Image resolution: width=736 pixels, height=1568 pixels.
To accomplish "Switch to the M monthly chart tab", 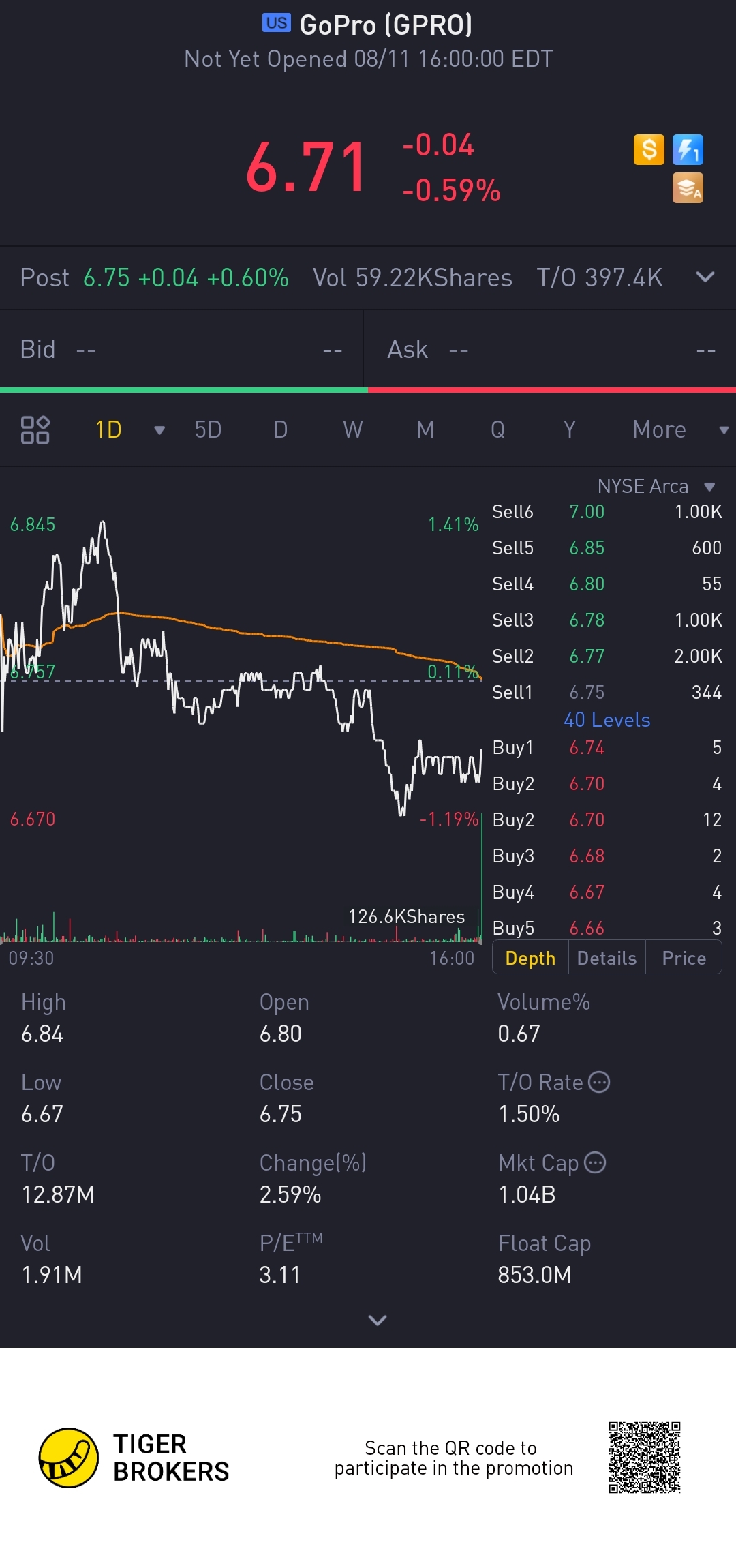I will (425, 429).
